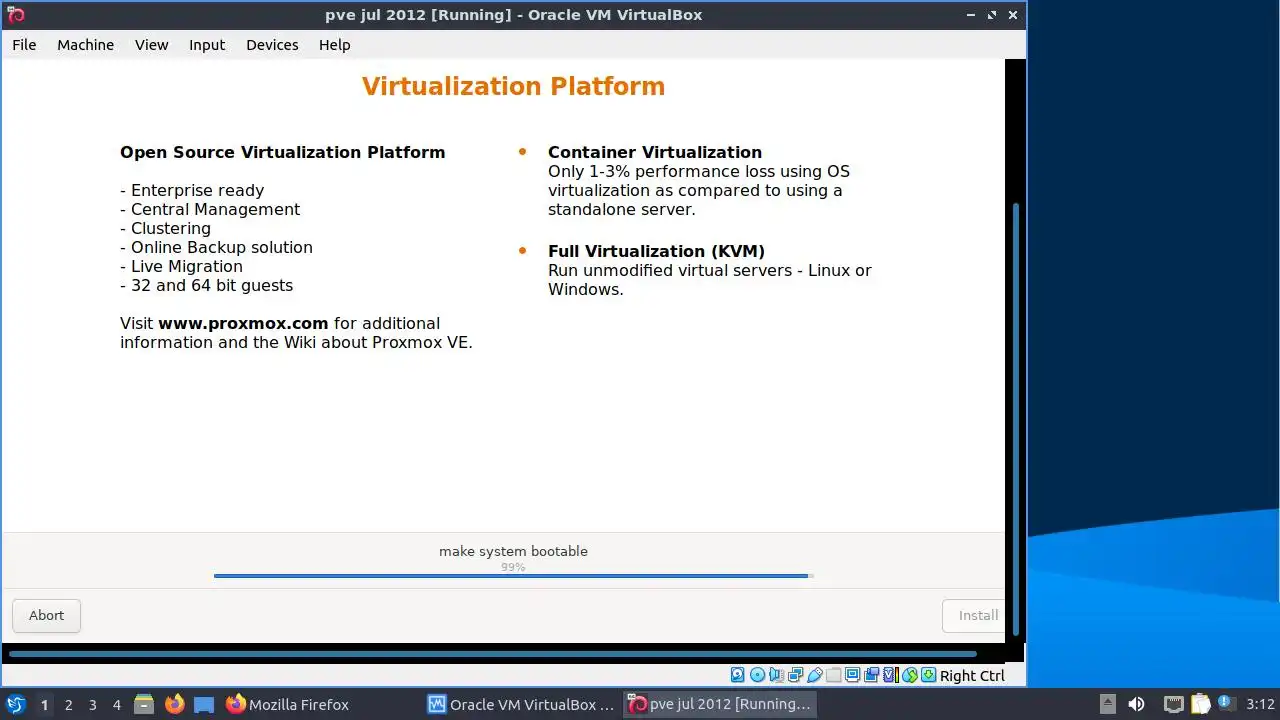This screenshot has height=720, width=1280.
Task: Click the Virtualization Platform heading
Action: point(513,86)
